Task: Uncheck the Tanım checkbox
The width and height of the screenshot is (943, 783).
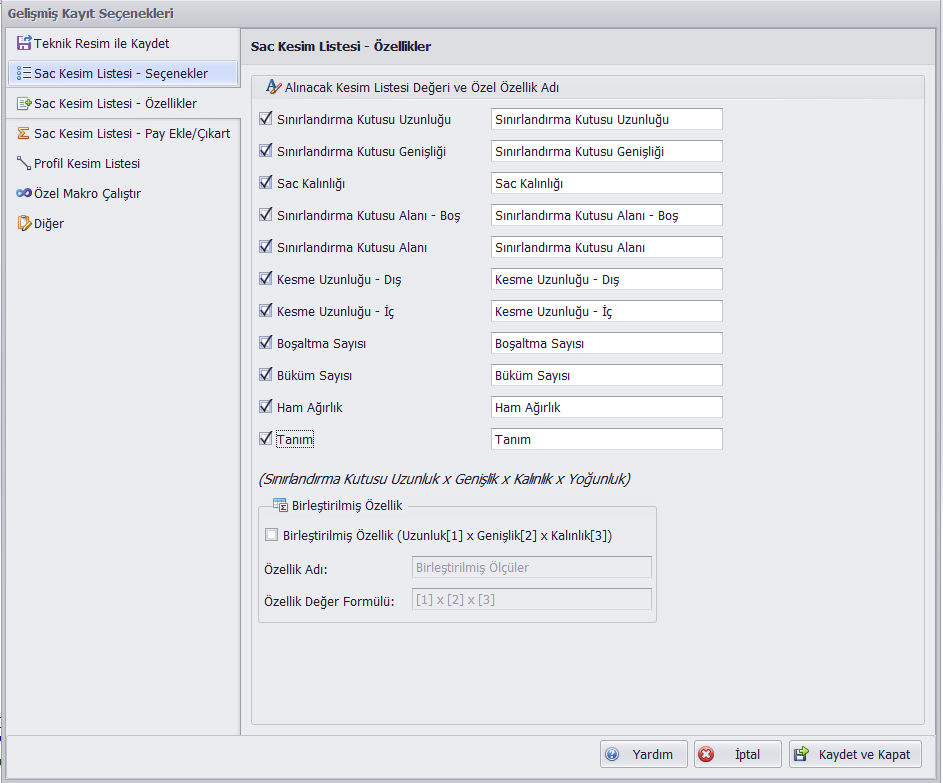Action: click(x=265, y=438)
